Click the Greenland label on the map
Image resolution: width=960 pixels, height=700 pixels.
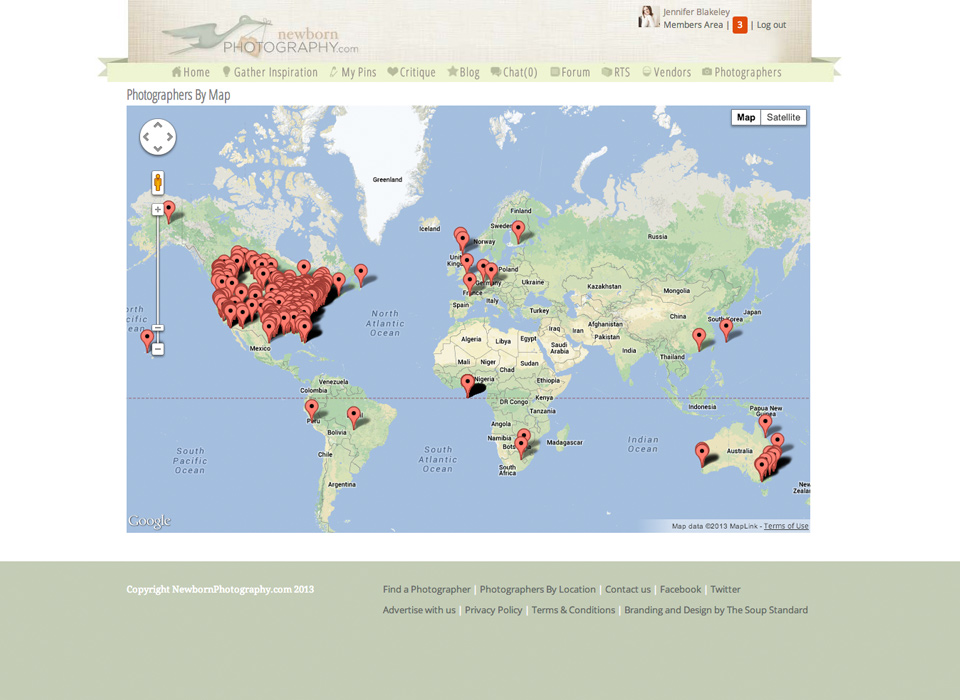(388, 179)
